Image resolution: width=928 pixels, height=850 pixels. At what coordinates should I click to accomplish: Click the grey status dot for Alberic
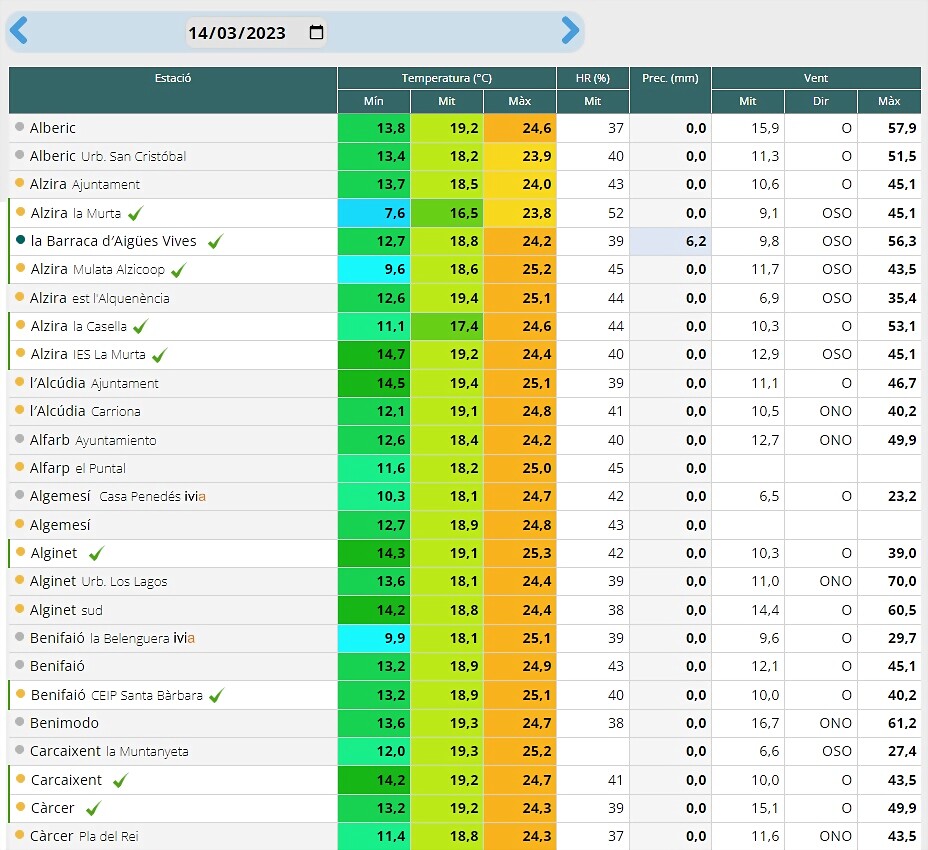(x=20, y=127)
